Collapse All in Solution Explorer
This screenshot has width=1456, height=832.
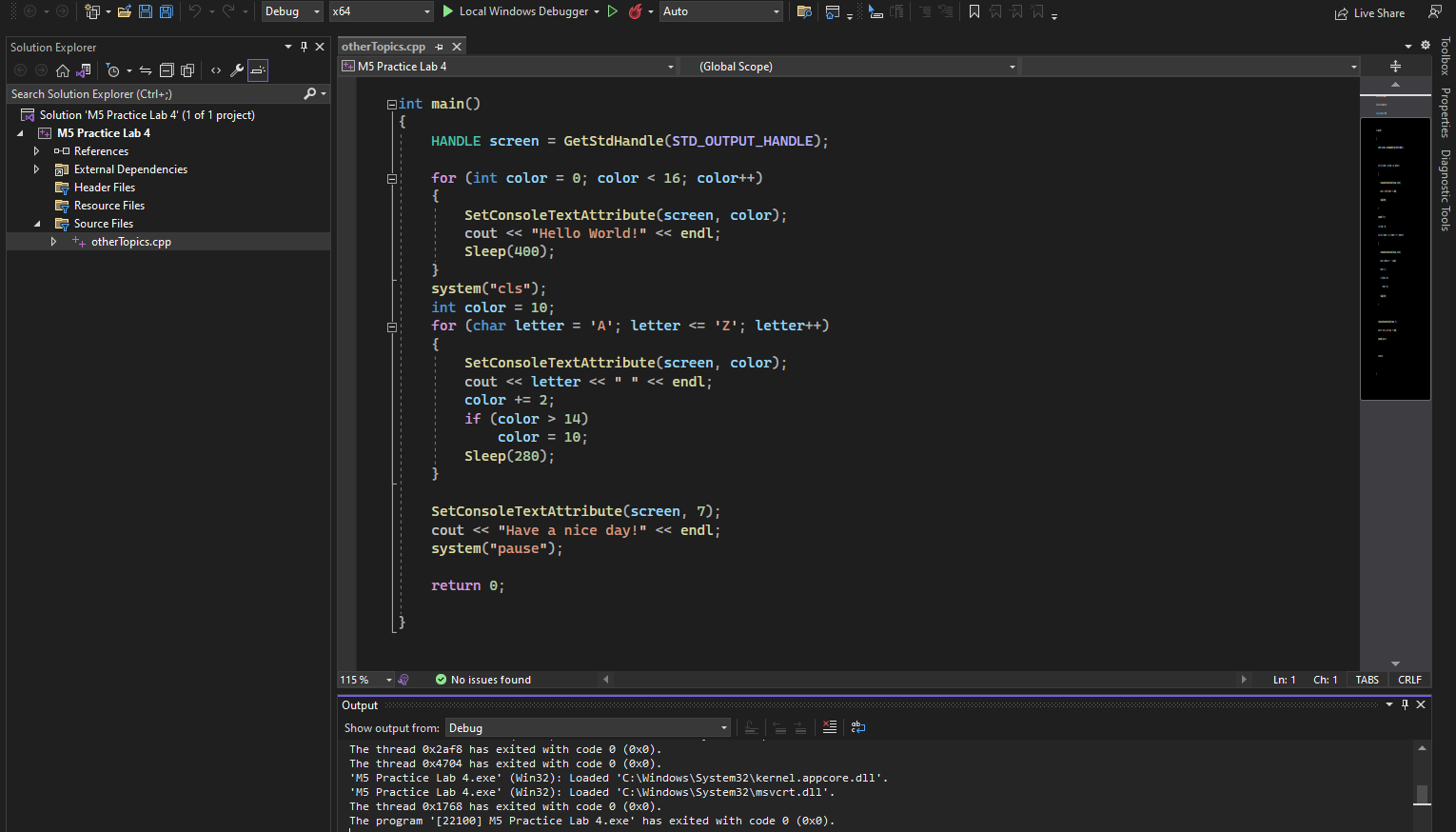click(x=167, y=70)
